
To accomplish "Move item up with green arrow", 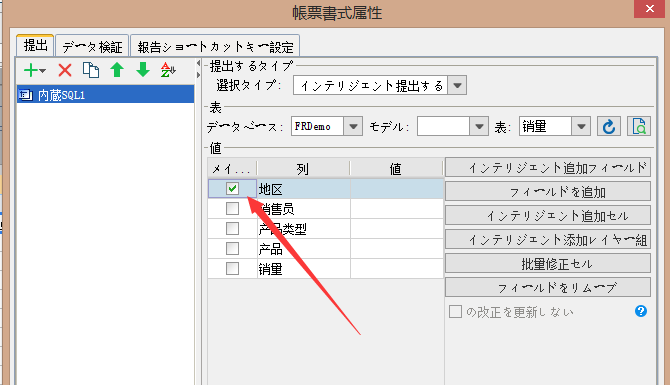I will click(x=117, y=70).
